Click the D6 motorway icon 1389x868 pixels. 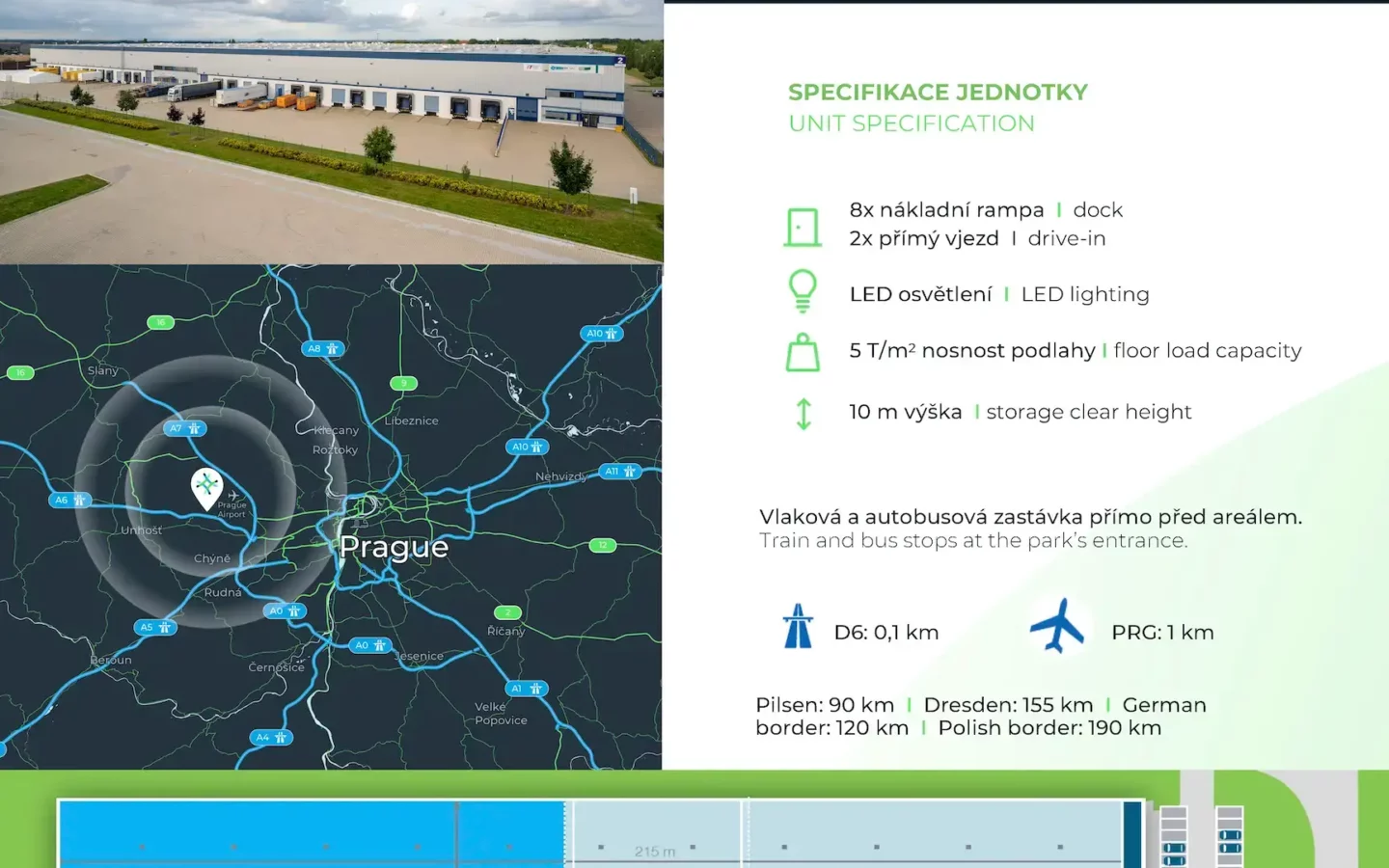pos(798,626)
